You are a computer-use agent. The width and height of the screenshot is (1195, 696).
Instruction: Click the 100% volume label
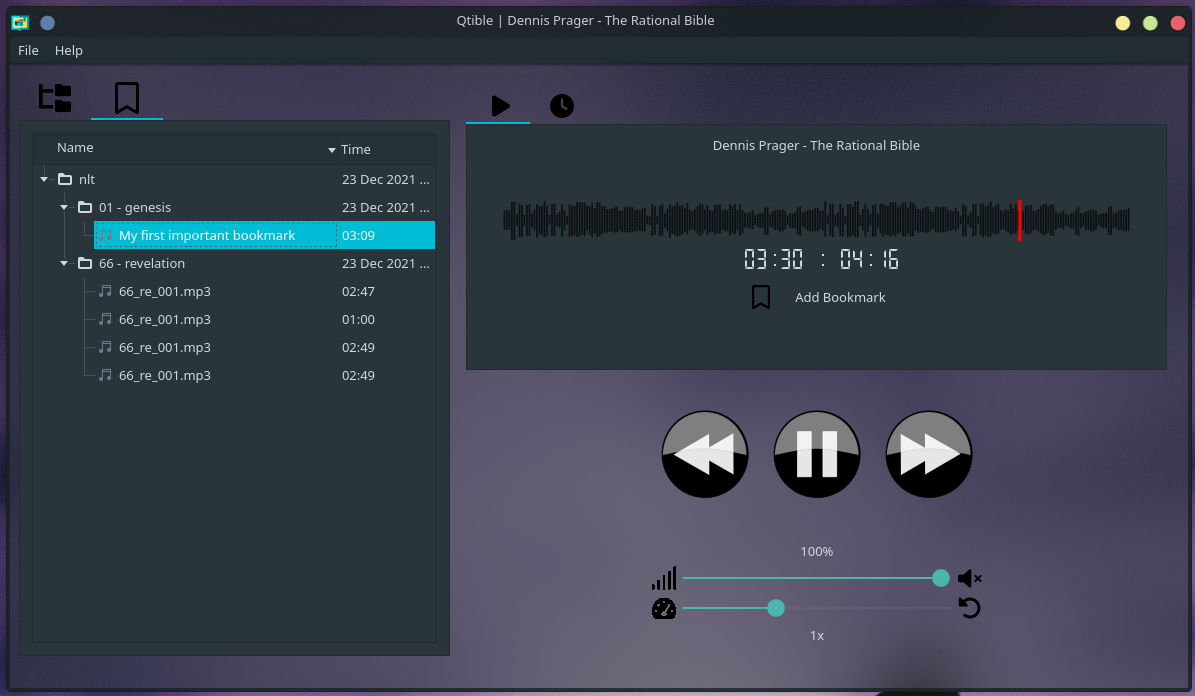816,551
